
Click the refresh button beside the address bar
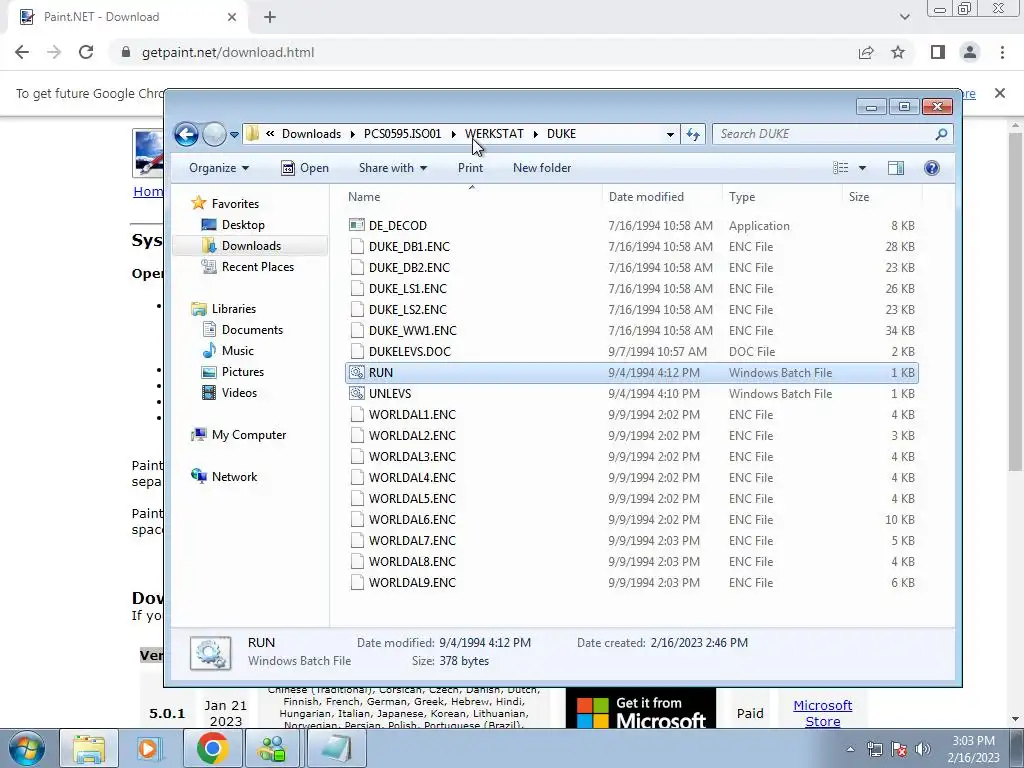693,135
